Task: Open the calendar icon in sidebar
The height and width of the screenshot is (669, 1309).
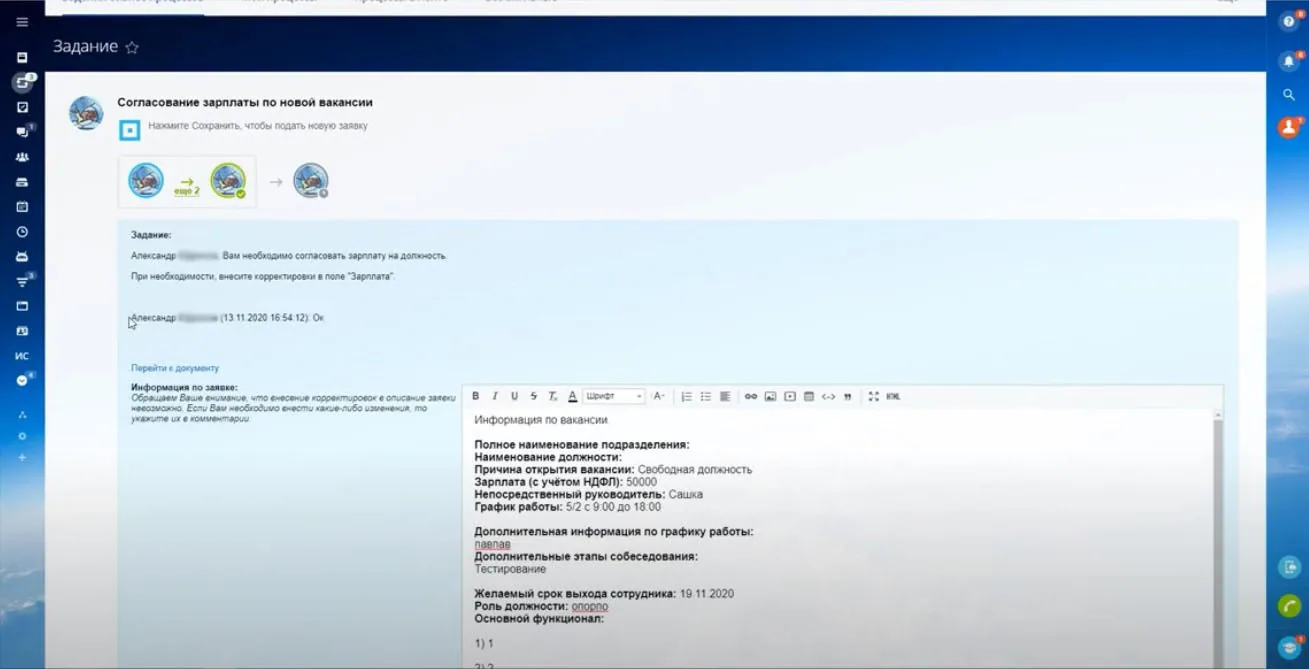Action: point(22,206)
